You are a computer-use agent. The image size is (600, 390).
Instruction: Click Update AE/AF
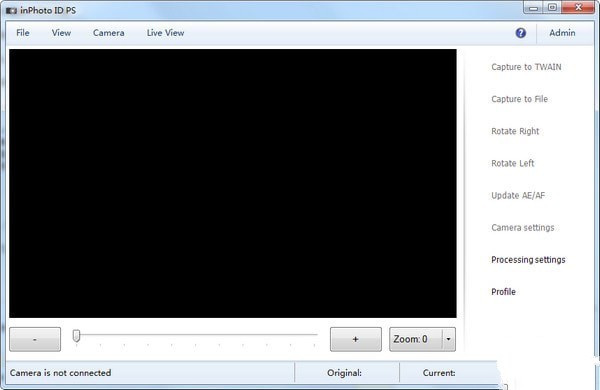click(x=518, y=196)
